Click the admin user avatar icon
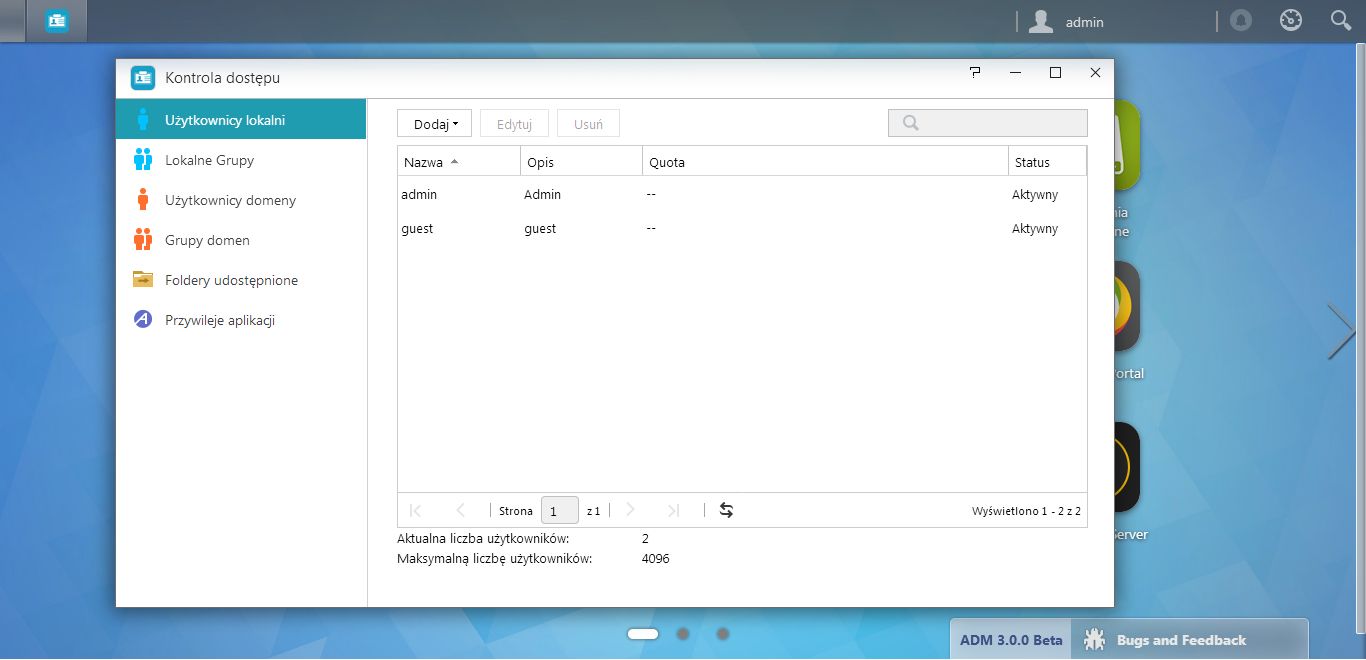Viewport: 1366px width, 660px height. tap(1041, 21)
